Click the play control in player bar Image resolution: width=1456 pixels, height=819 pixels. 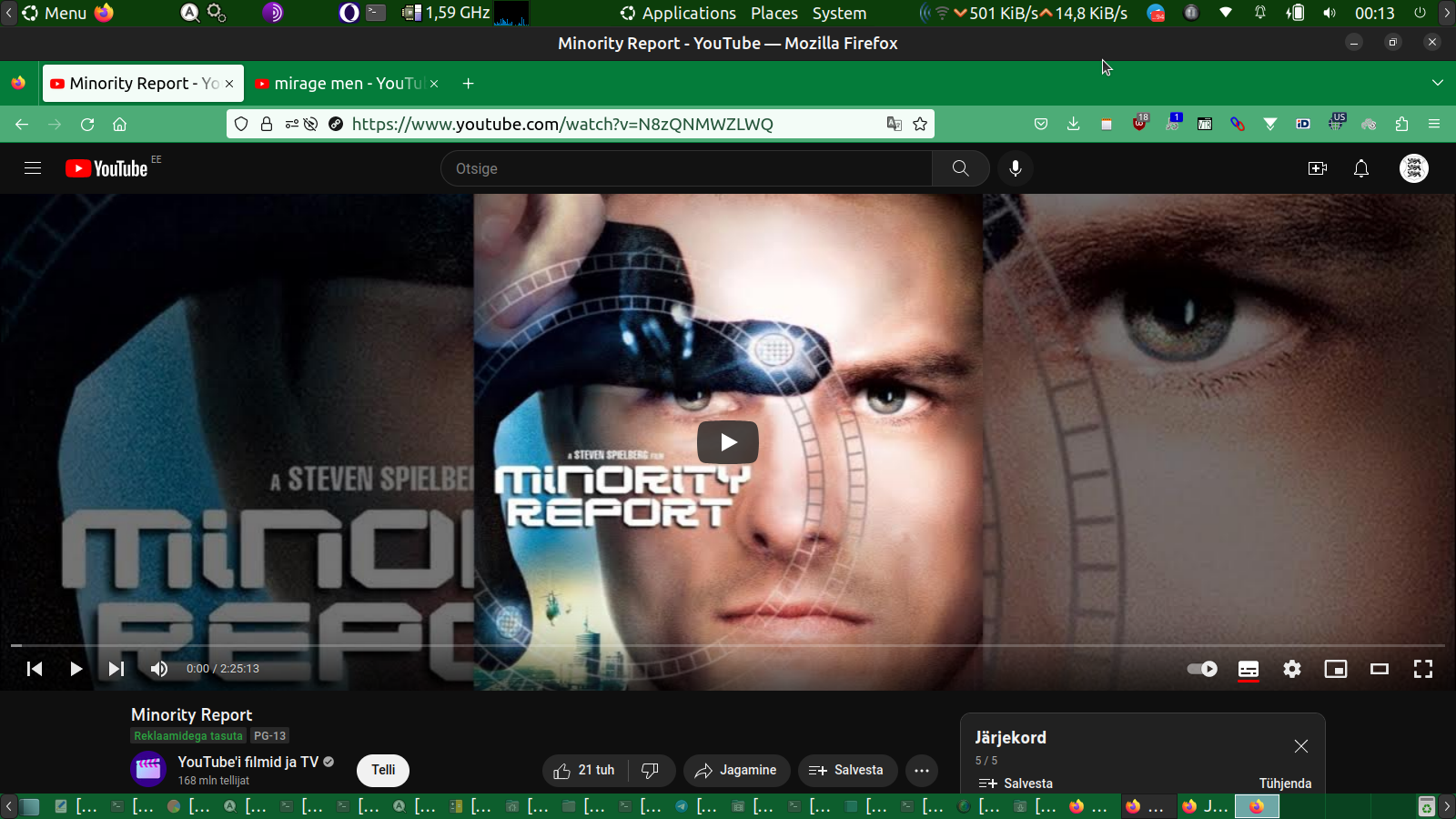(76, 669)
